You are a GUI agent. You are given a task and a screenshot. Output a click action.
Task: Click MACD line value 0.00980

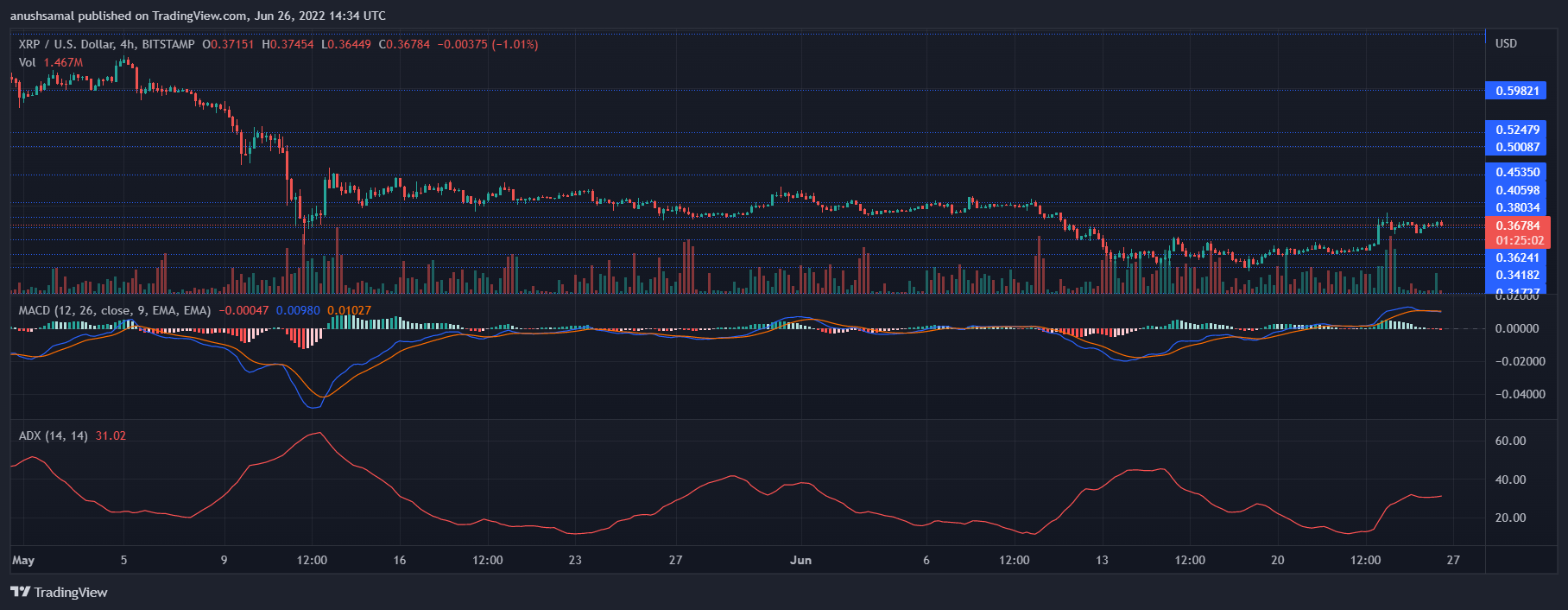pos(298,310)
